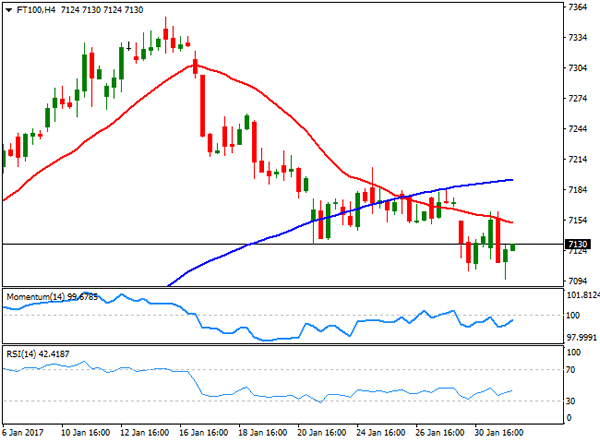Click the 12 Jan 16:00 time label
600x443 pixels.
pyautogui.click(x=144, y=433)
